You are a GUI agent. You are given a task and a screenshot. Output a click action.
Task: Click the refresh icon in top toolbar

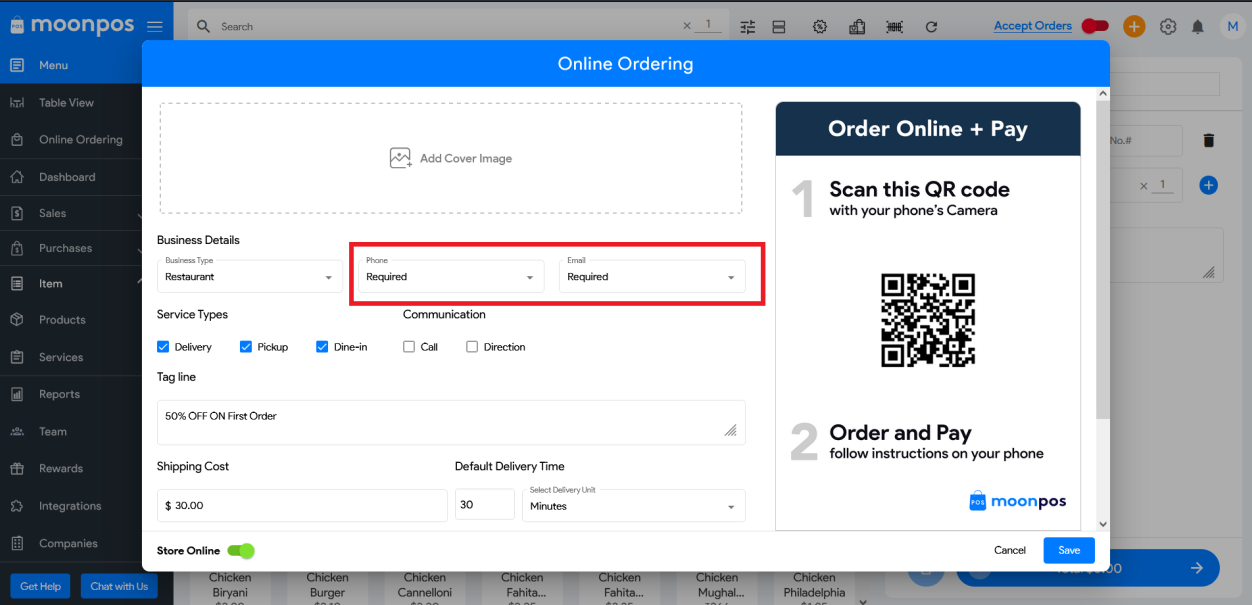pos(931,27)
